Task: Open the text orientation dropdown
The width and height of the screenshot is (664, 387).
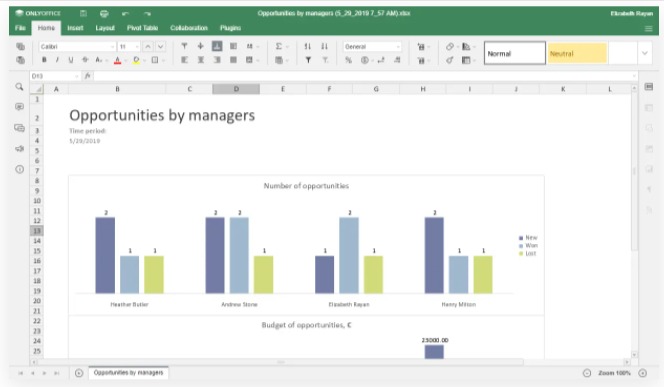Action: pos(252,46)
